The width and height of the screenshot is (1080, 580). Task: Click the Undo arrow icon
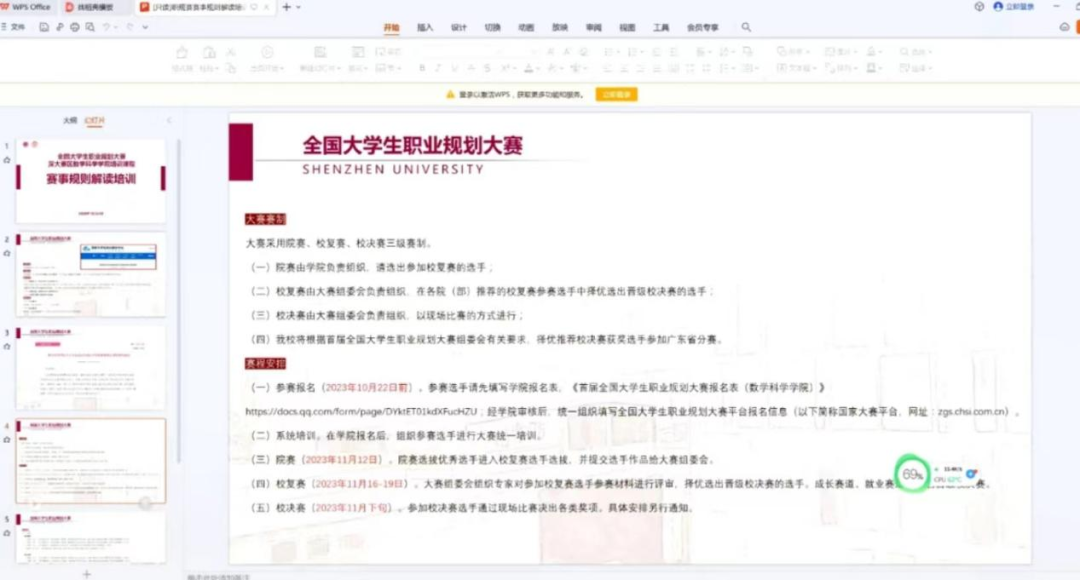106,27
